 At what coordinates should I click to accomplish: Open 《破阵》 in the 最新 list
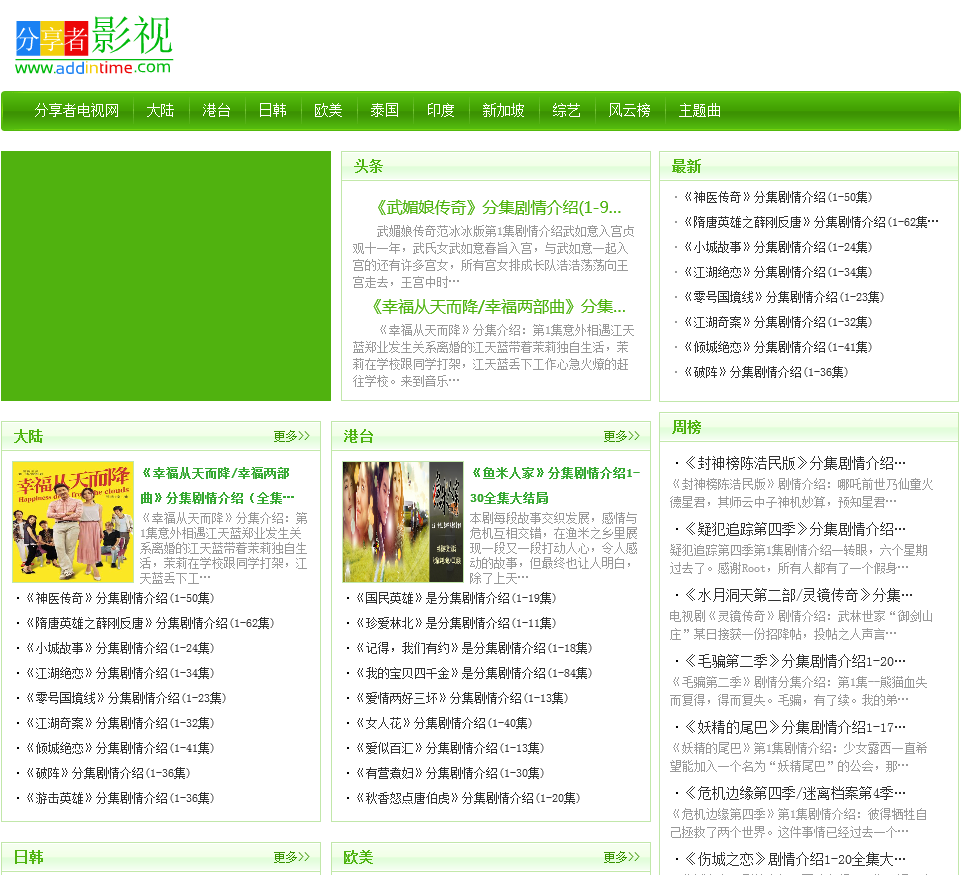[x=765, y=372]
